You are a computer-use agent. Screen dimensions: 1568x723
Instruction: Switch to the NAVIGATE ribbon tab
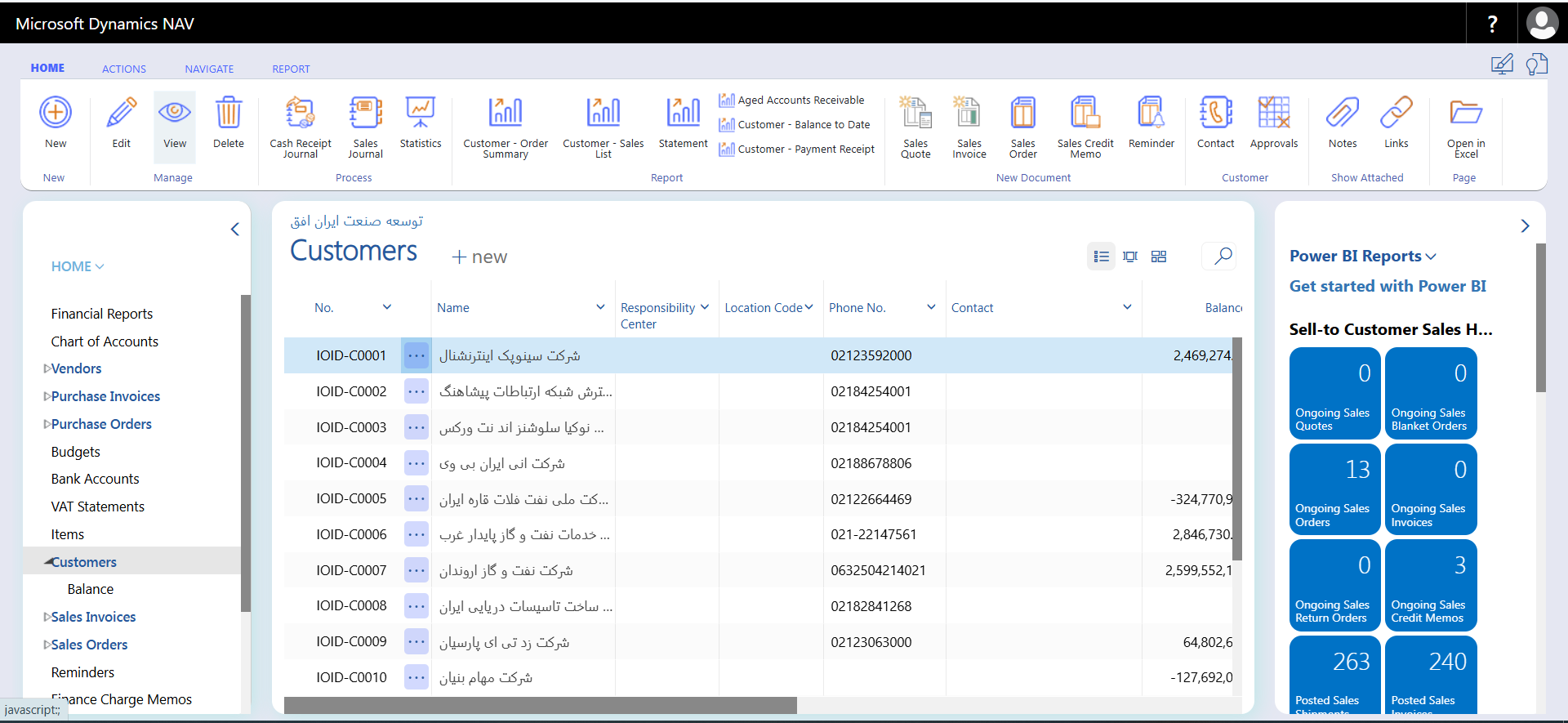[x=209, y=69]
